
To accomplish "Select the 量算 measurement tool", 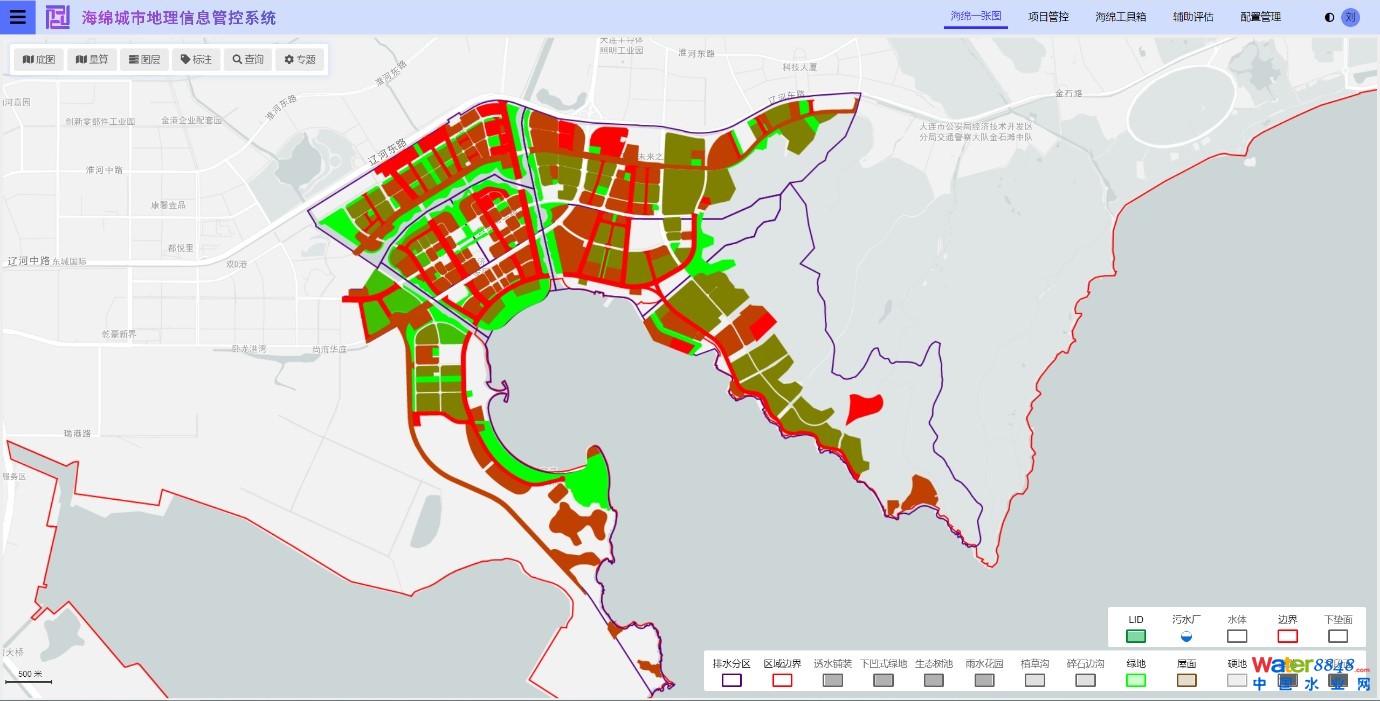I will (x=91, y=60).
